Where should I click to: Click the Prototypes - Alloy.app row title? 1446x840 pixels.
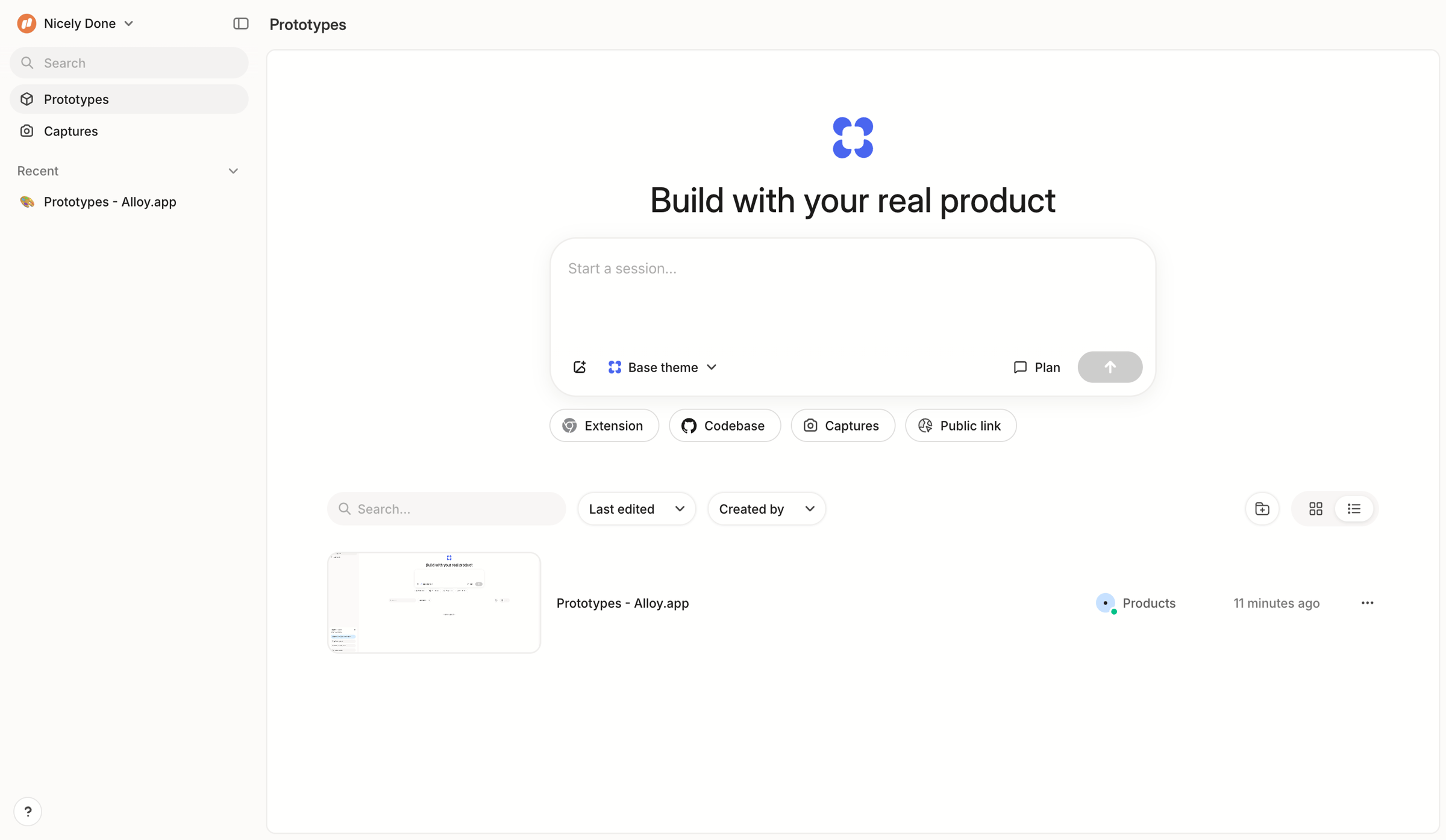[622, 603]
